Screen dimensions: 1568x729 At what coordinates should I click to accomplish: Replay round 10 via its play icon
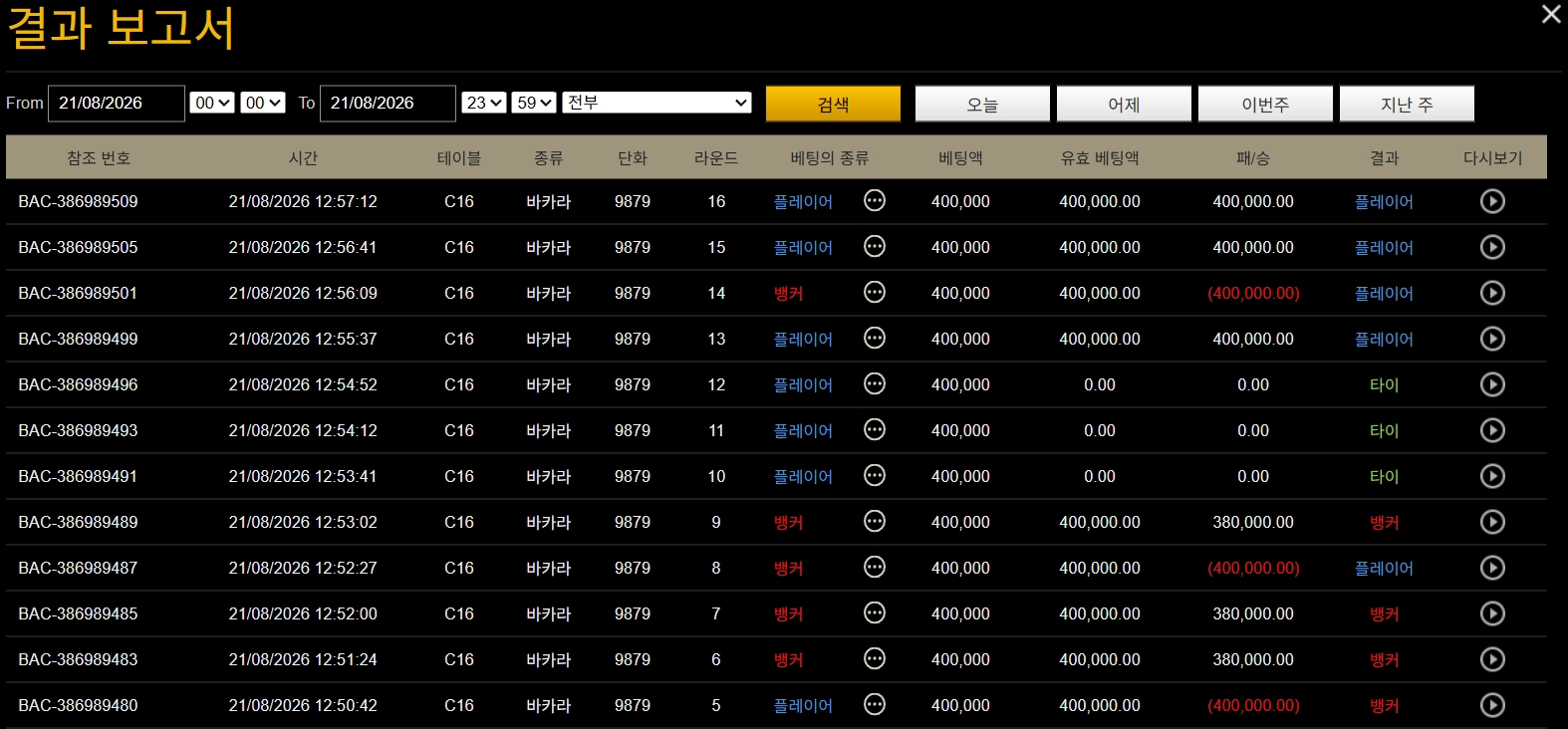point(1492,476)
